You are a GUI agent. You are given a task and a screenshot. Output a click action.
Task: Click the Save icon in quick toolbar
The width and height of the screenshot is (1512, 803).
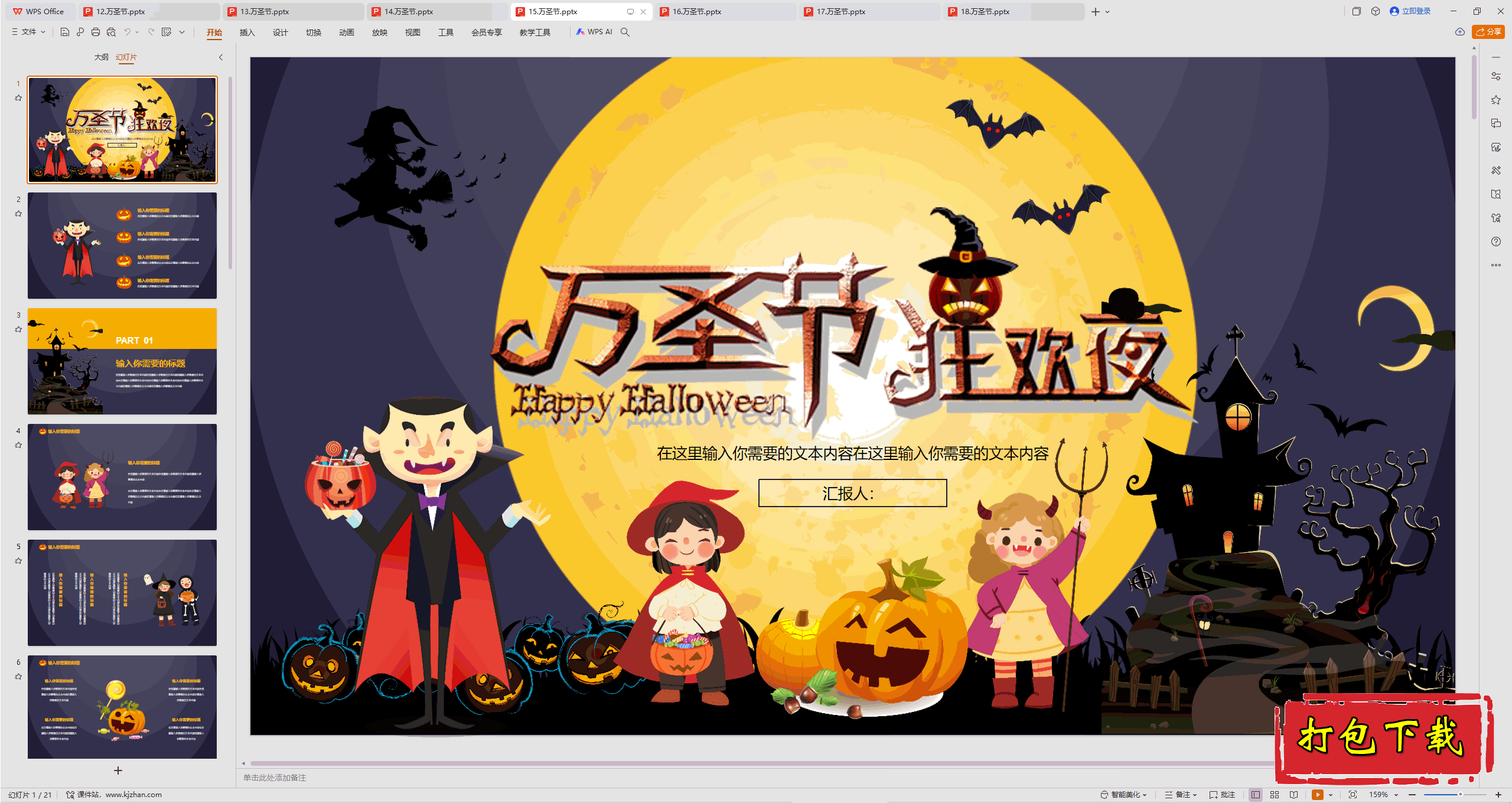coord(65,32)
